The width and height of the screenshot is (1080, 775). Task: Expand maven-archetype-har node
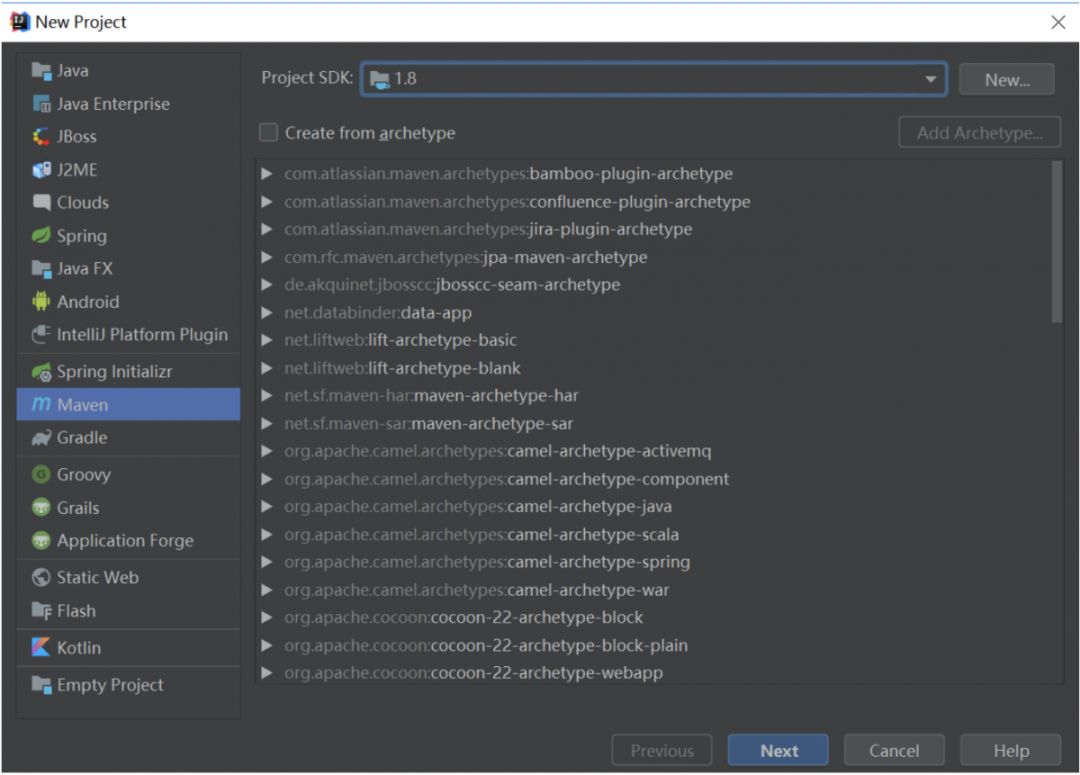[x=267, y=395]
